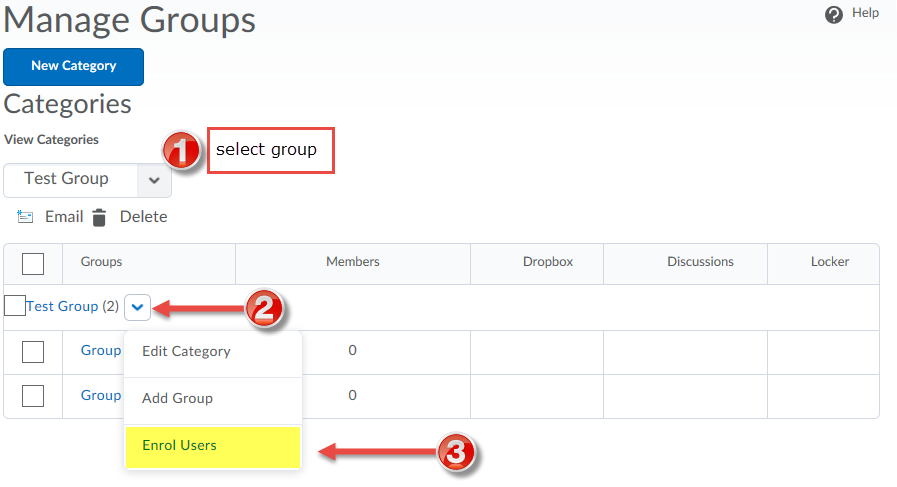Click the red number 1 marker
This screenshot has height=487, width=897.
pos(181,151)
